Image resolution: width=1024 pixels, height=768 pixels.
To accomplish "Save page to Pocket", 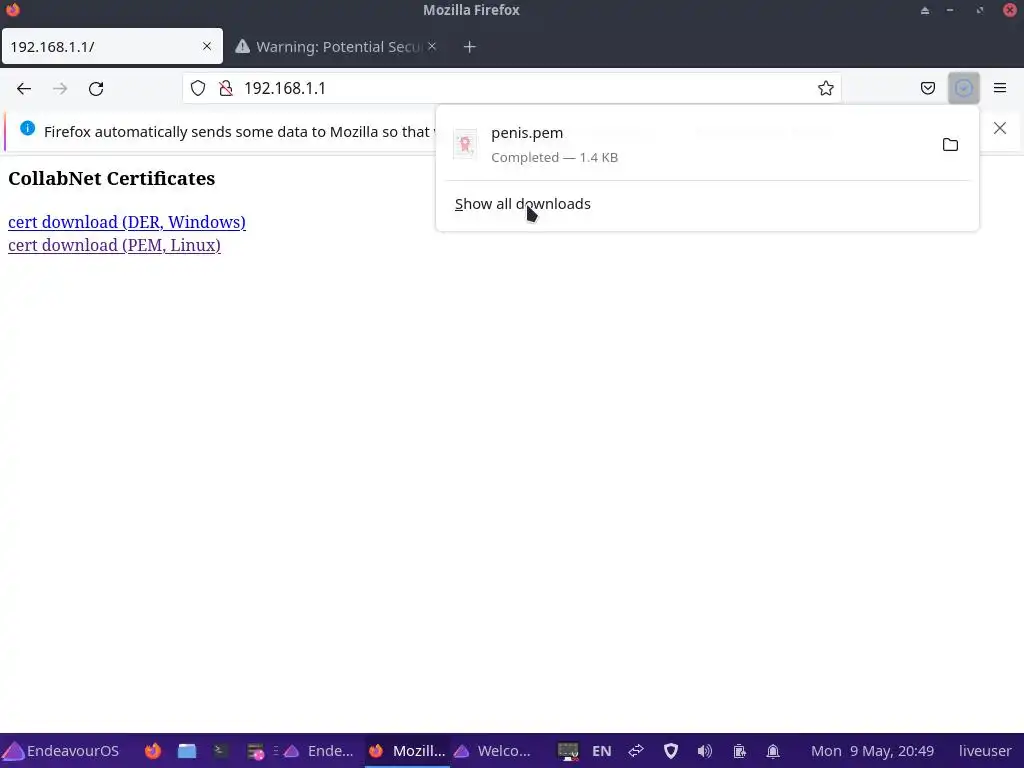I will point(927,88).
